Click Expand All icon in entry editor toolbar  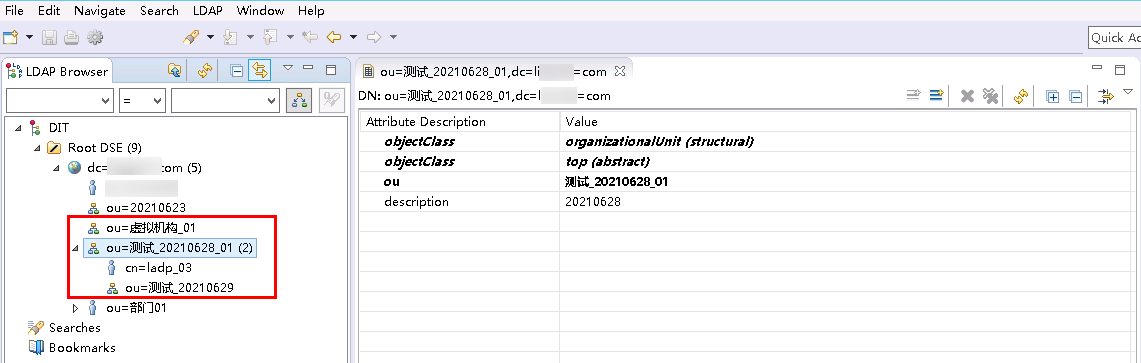click(x=1051, y=96)
